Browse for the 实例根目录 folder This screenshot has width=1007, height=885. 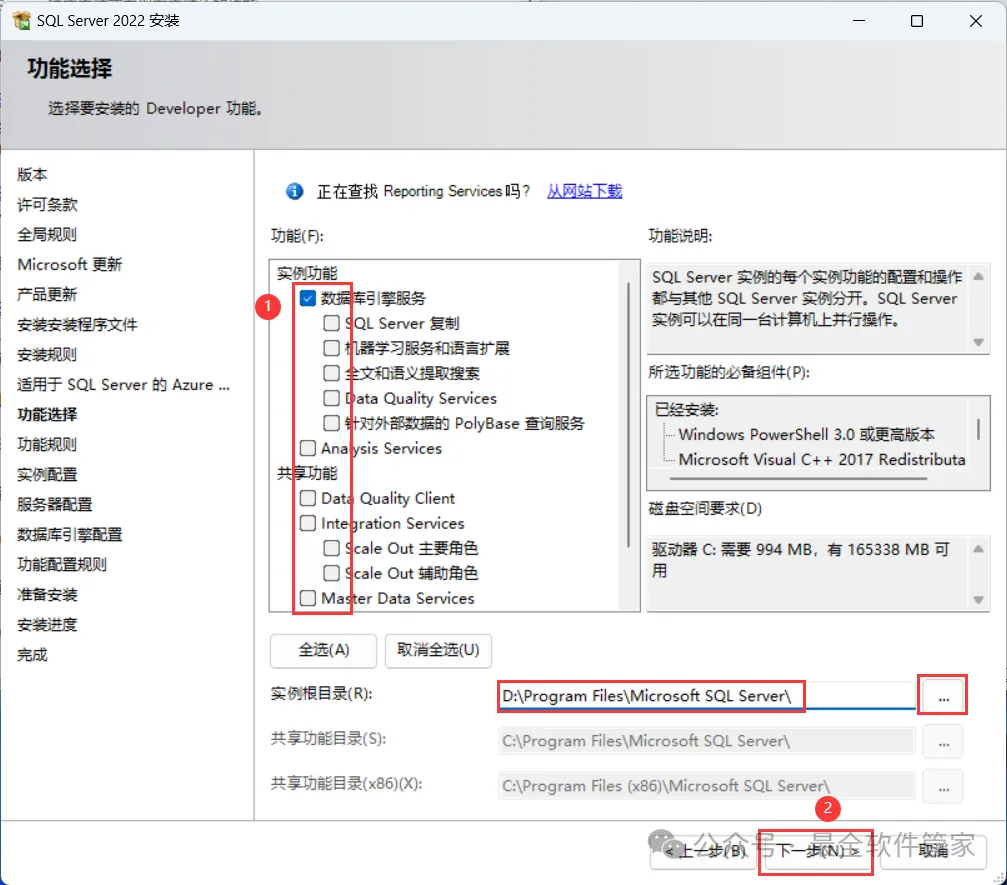point(943,696)
